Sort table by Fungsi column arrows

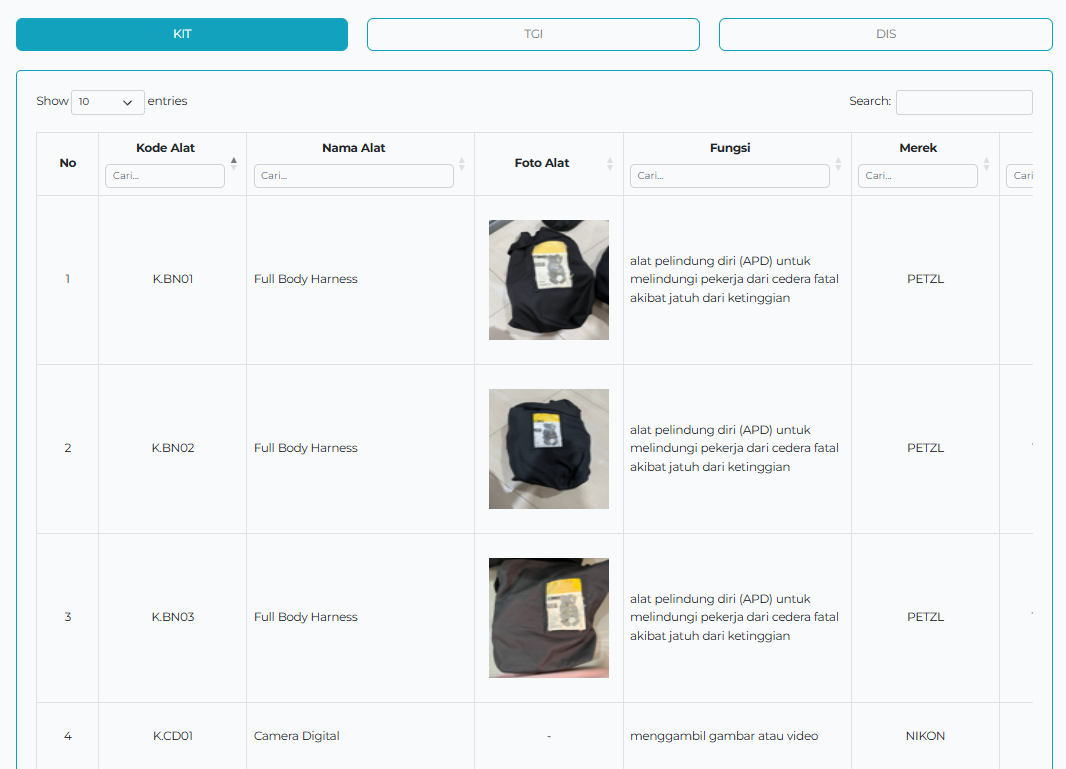(838, 164)
